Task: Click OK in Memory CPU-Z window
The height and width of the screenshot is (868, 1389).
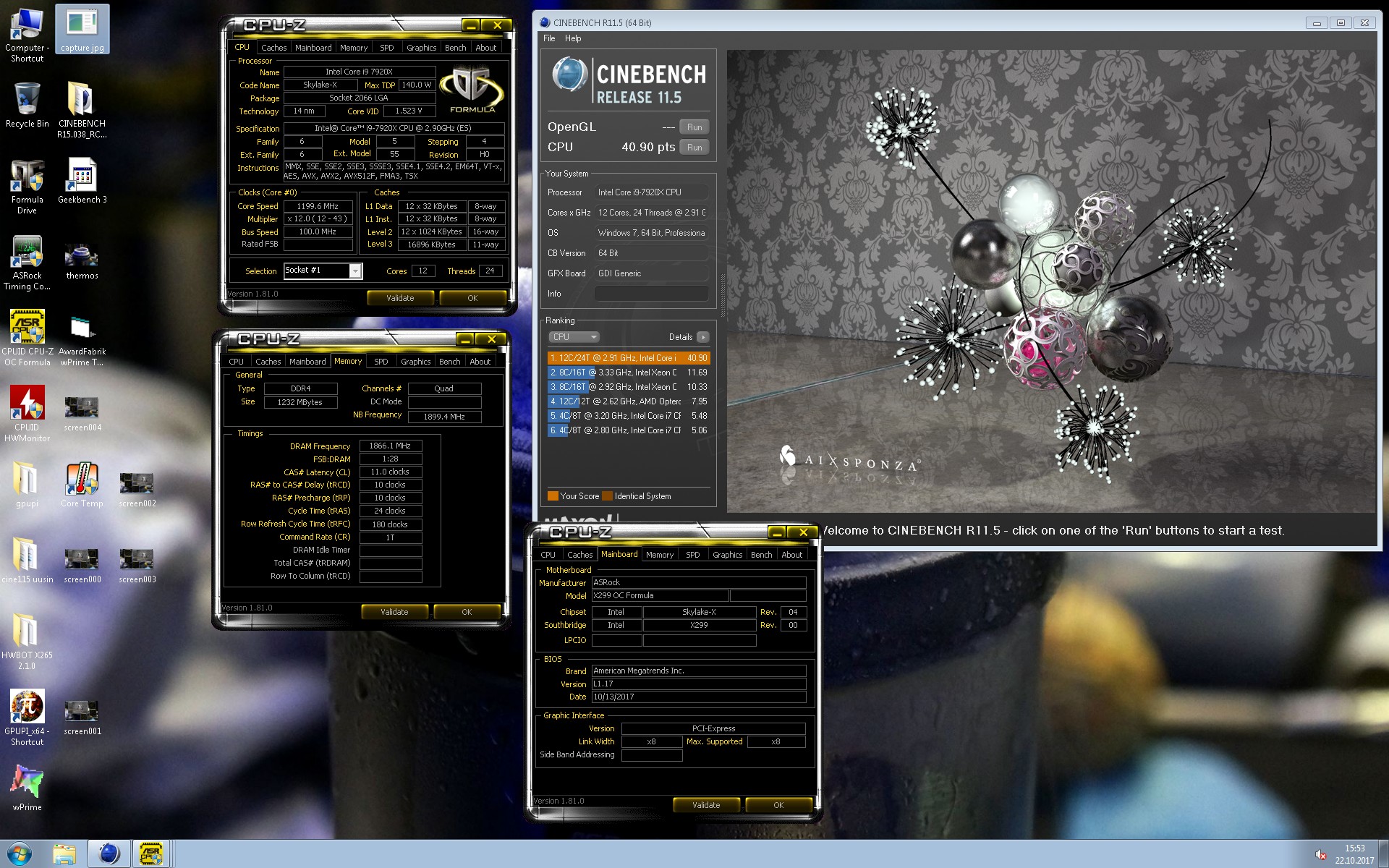Action: click(467, 612)
